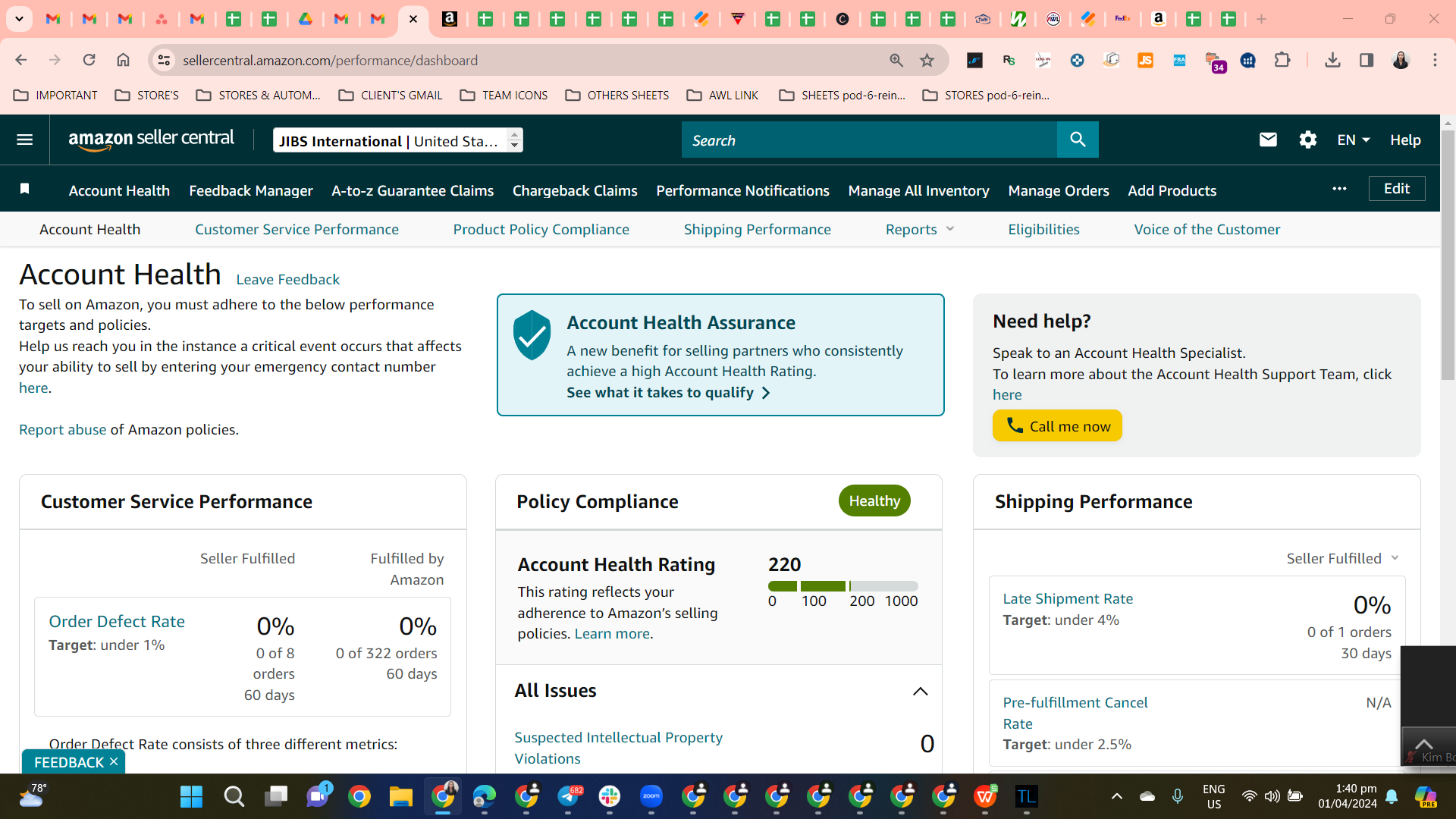Open A-to-z Guarantee Claims

[x=413, y=190]
